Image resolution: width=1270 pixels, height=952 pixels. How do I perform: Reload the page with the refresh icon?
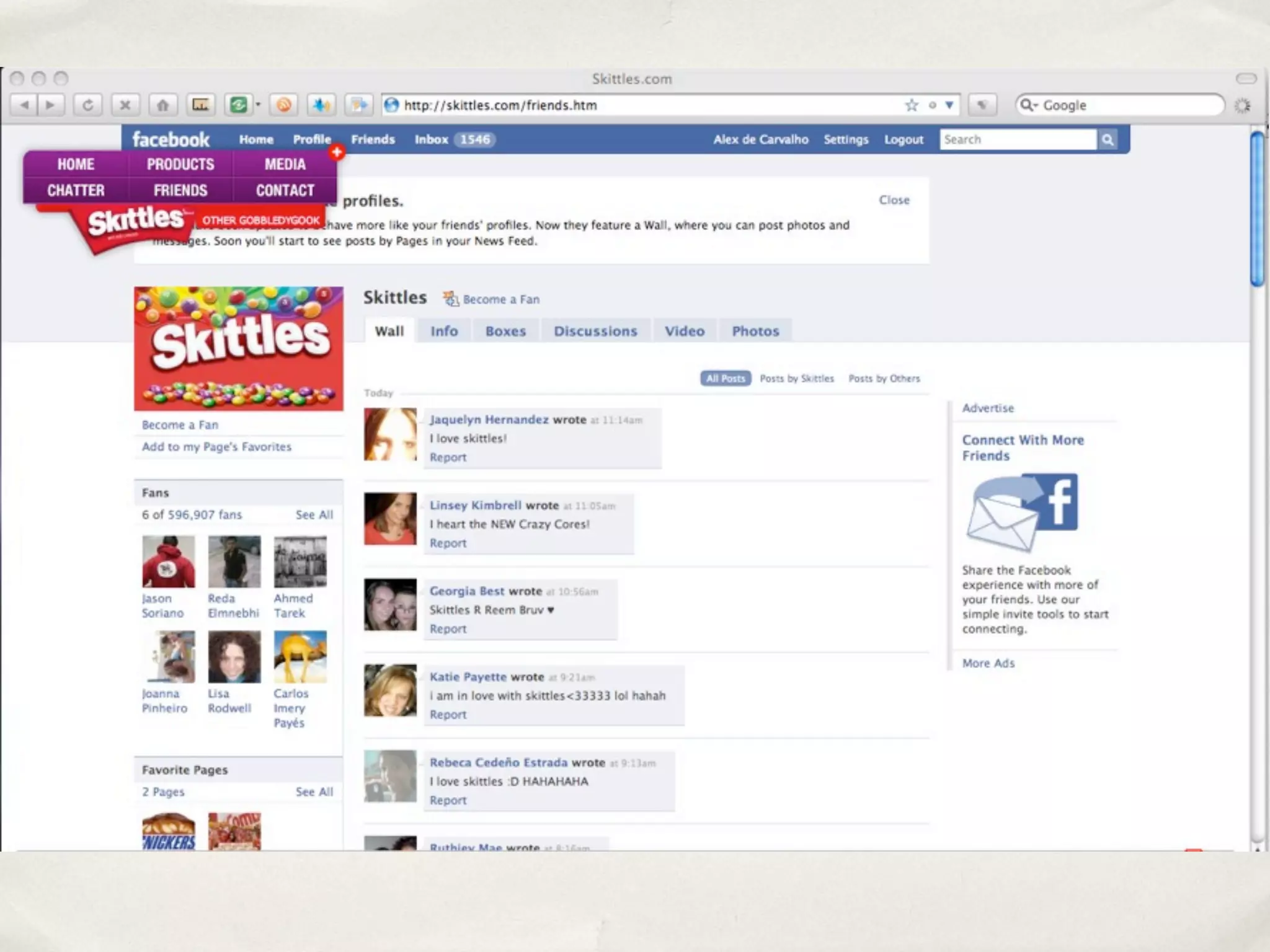[88, 105]
